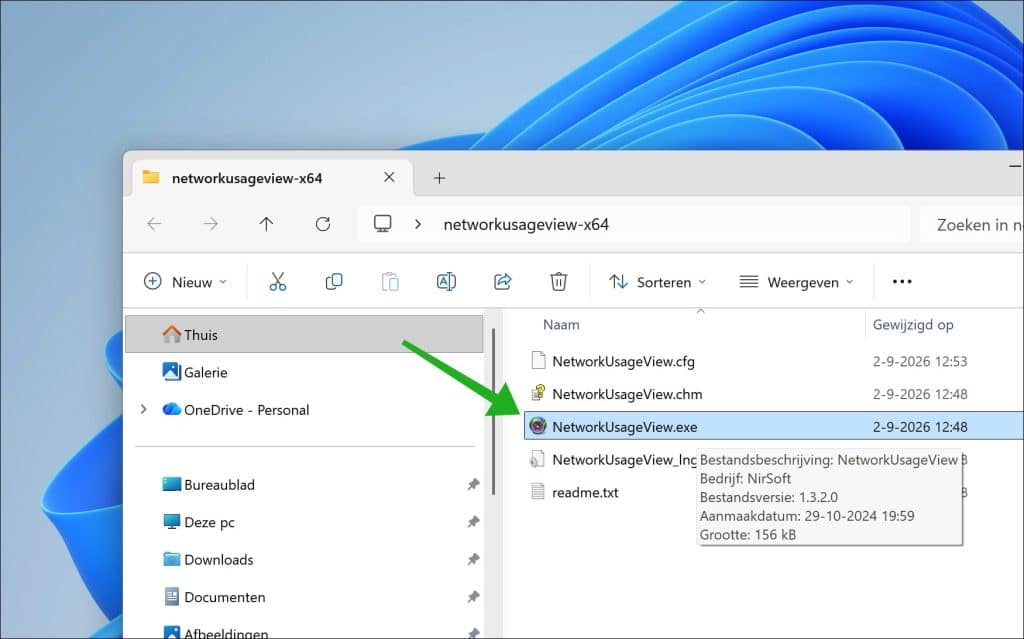
Task: Open the Weergeven dropdown
Action: point(796,282)
